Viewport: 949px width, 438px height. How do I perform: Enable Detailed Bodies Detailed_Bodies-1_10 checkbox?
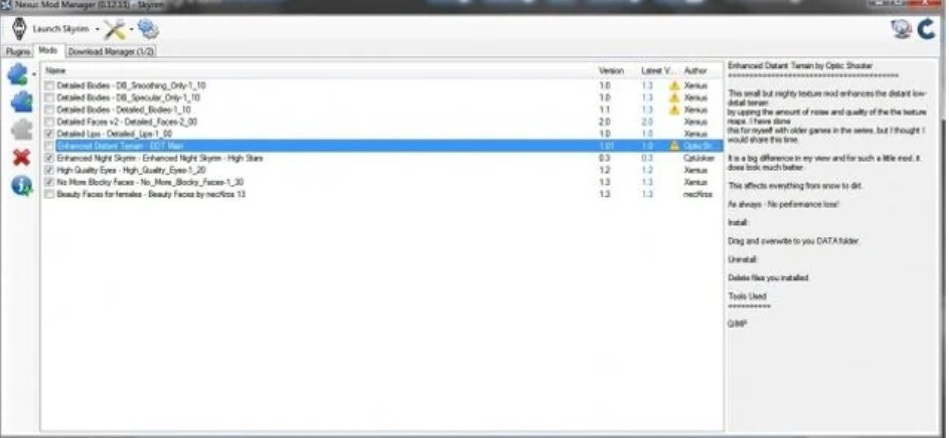tap(49, 110)
